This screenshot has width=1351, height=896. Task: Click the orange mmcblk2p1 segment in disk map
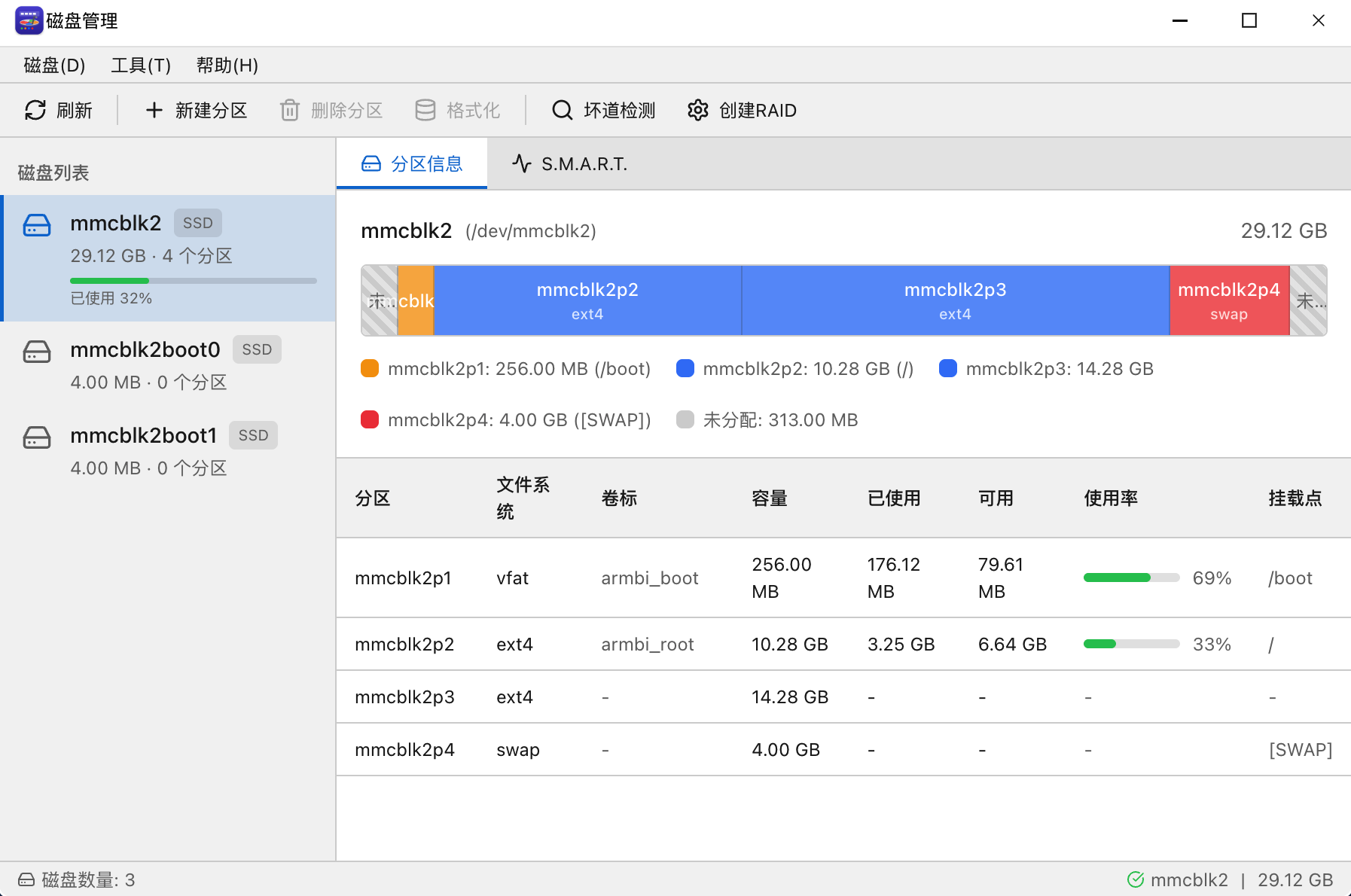pyautogui.click(x=416, y=300)
